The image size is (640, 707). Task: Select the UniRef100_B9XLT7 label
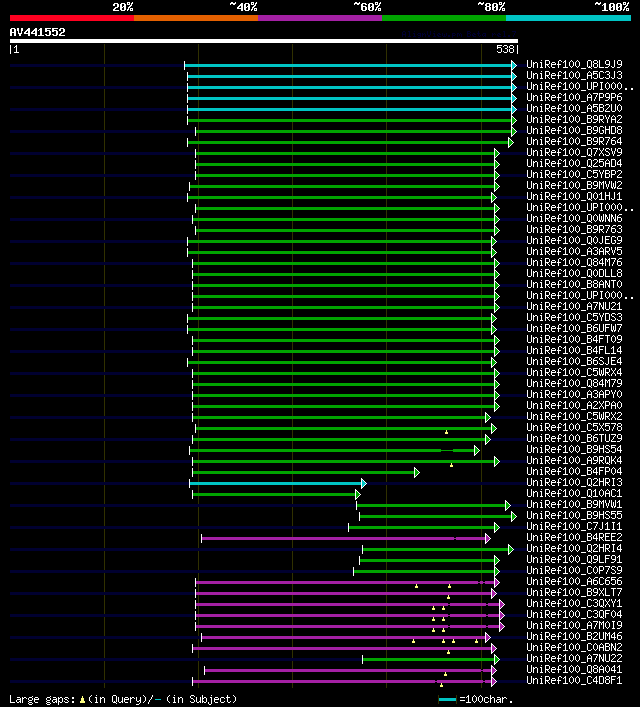pos(574,592)
